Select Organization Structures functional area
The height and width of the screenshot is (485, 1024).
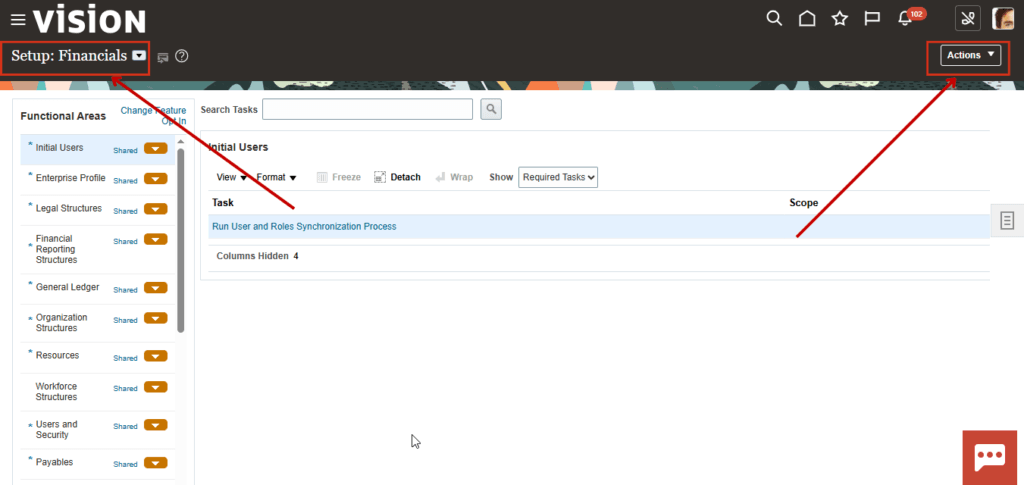click(61, 322)
